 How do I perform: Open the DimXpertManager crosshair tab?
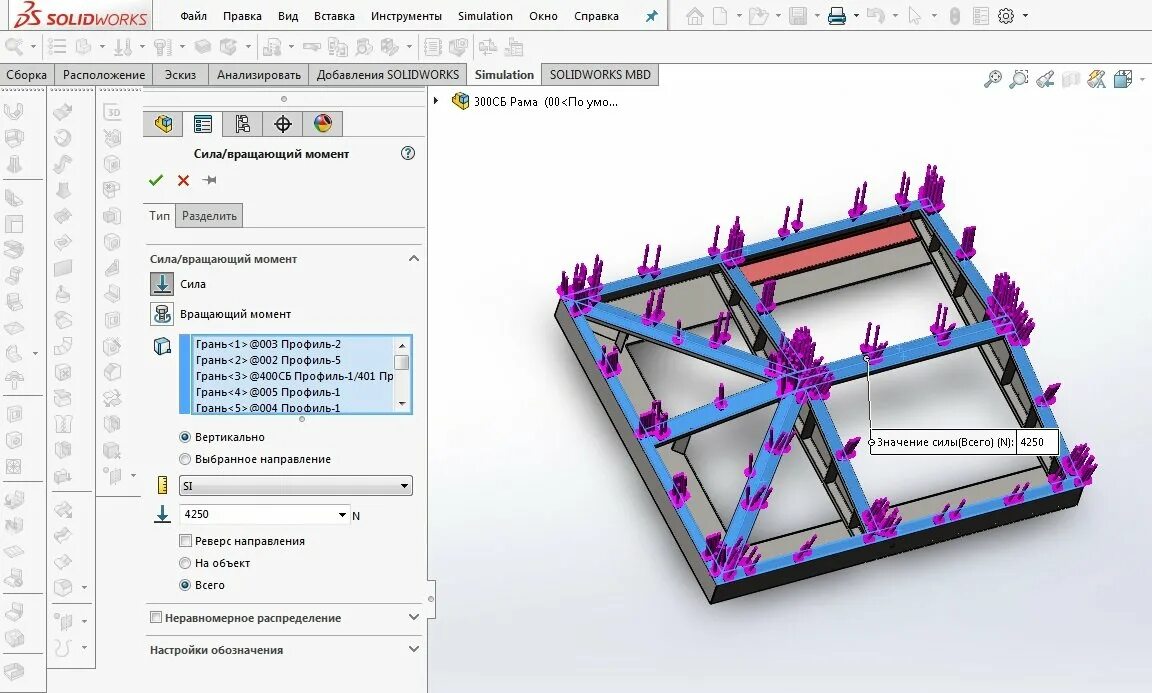coord(283,123)
